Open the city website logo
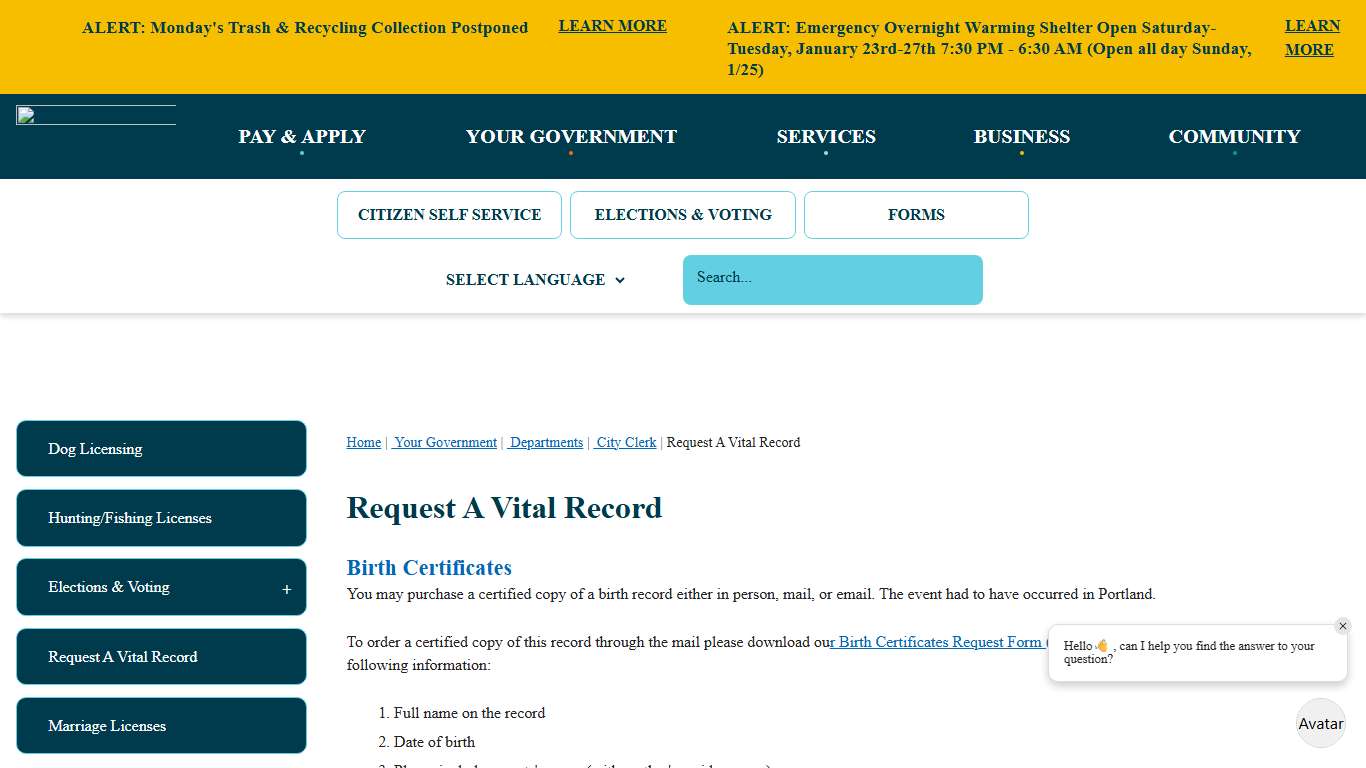Screen dimensions: 1366x768 [x=95, y=114]
